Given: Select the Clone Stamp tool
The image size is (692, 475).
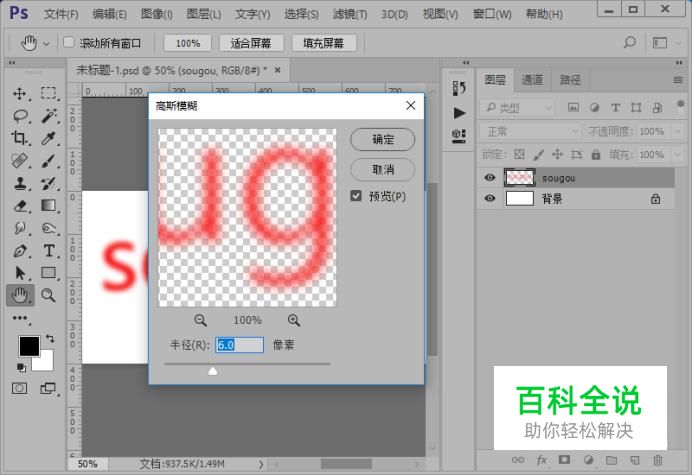Looking at the screenshot, I should click(20, 183).
